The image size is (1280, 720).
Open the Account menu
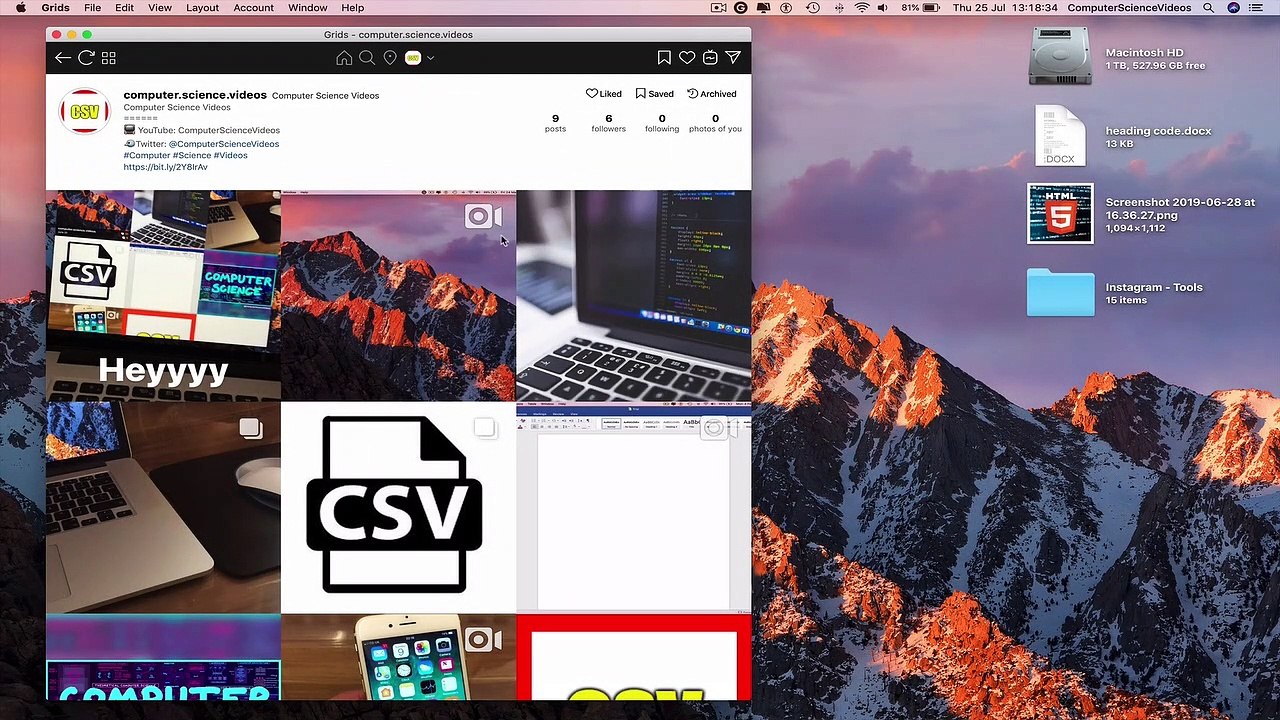253,8
